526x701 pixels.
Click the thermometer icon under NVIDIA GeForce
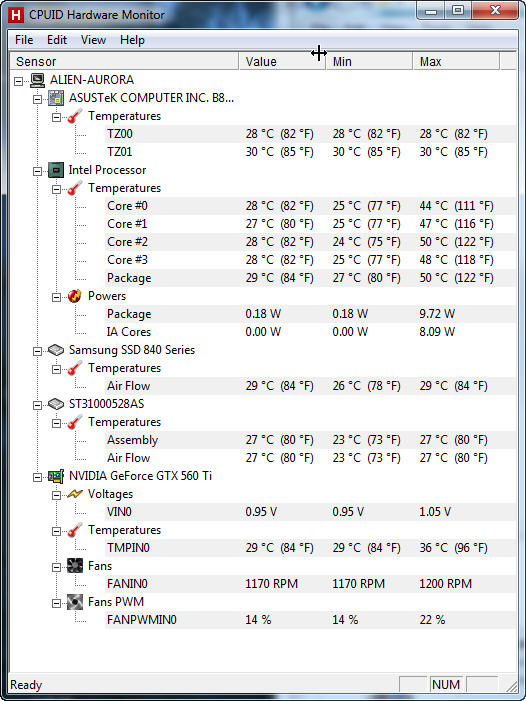(x=75, y=530)
